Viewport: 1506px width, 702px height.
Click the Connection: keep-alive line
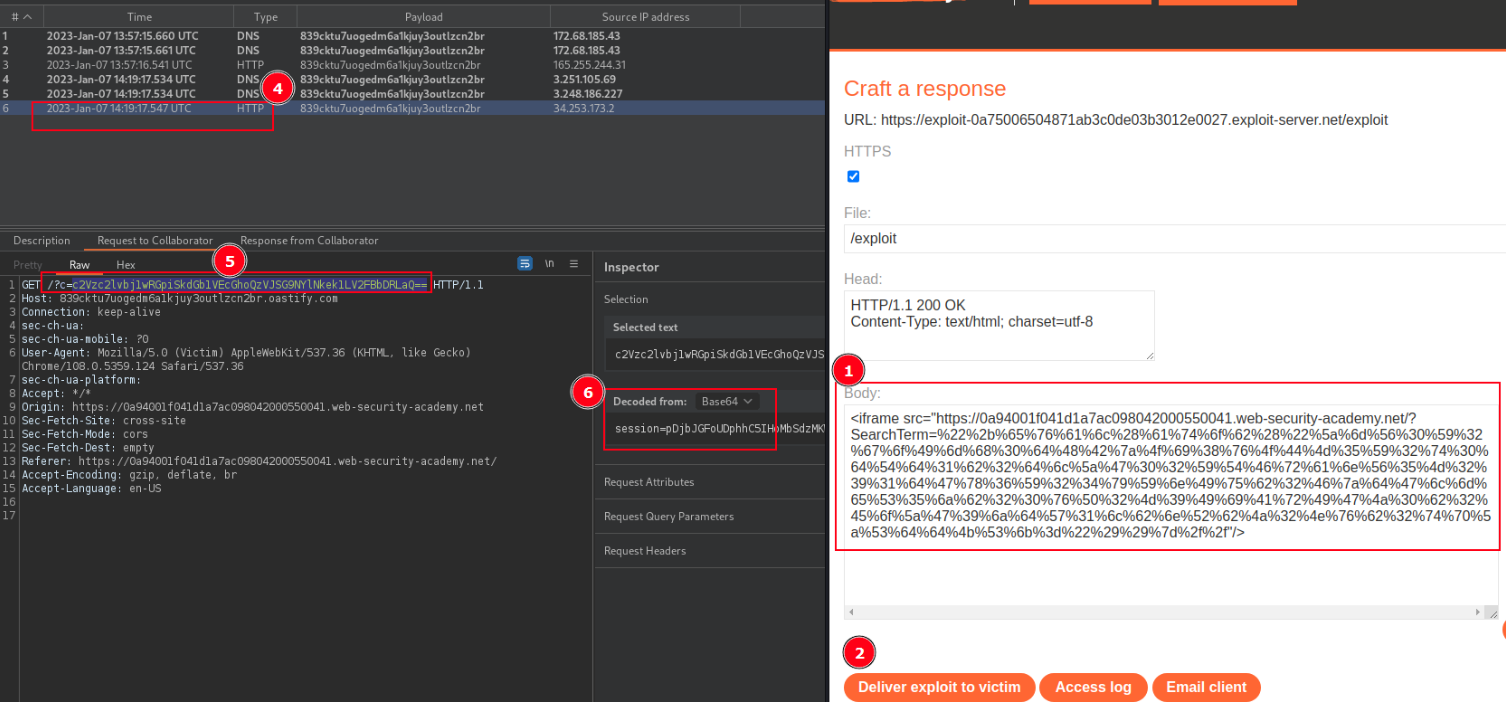tap(91, 312)
